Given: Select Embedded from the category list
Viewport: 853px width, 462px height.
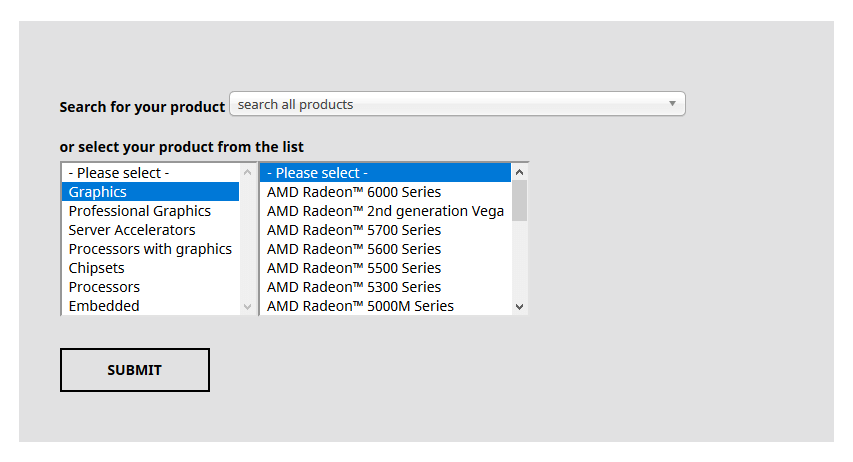Looking at the screenshot, I should tap(150, 306).
